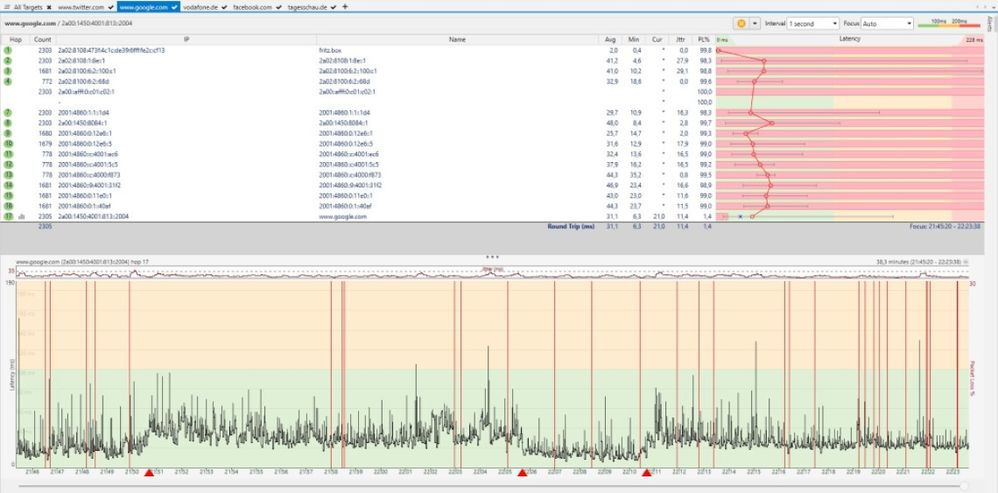Click the fritz.box name cell
The width and height of the screenshot is (998, 493).
tap(330, 50)
